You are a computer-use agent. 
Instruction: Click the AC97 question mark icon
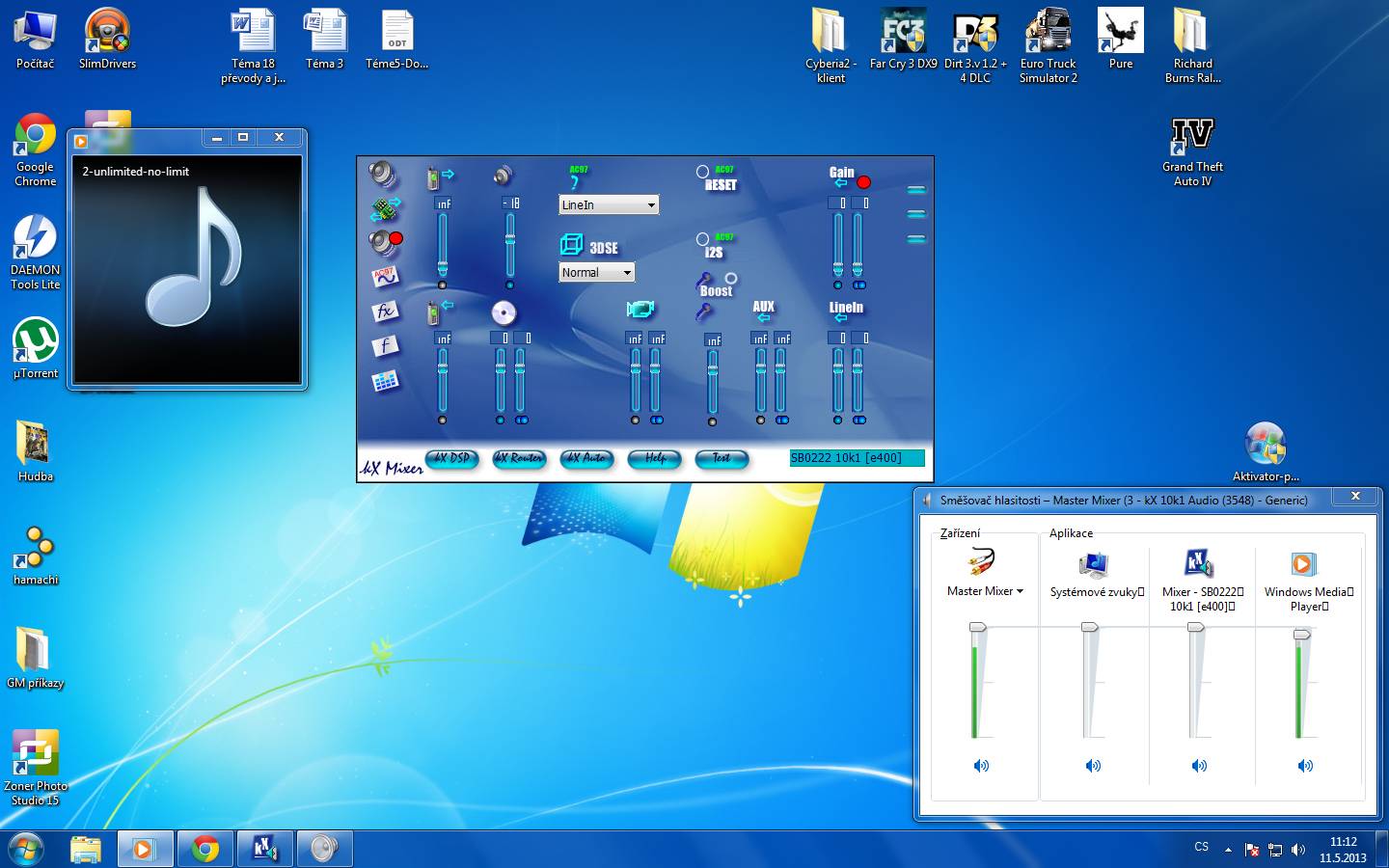(x=577, y=176)
